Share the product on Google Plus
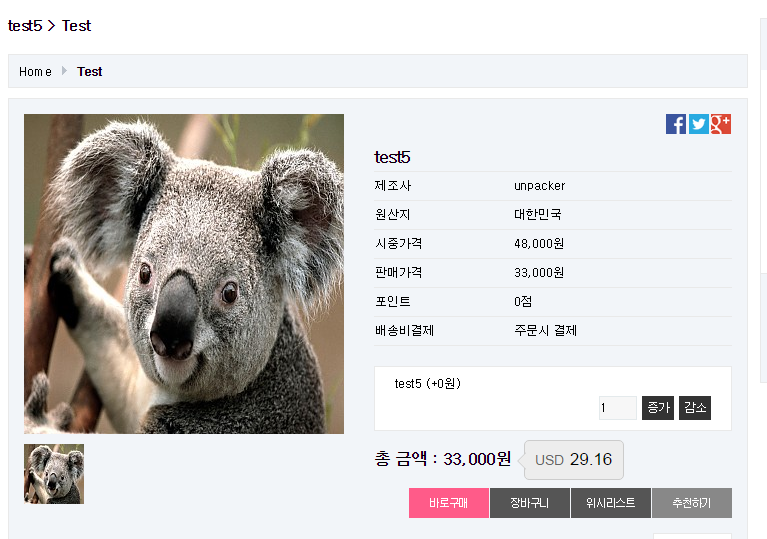The width and height of the screenshot is (767, 539). 720,124
